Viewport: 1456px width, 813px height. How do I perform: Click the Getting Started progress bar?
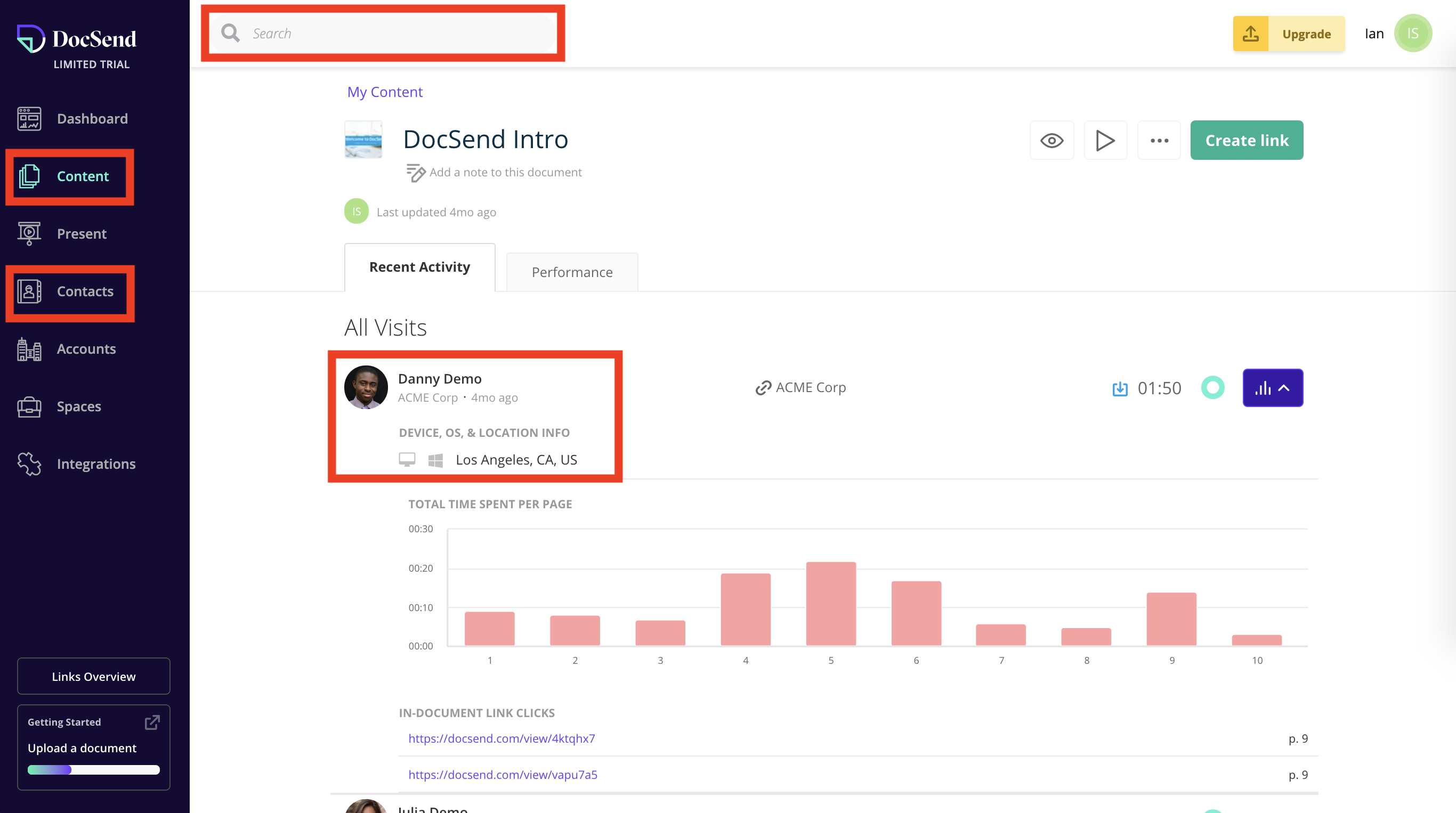[x=94, y=769]
